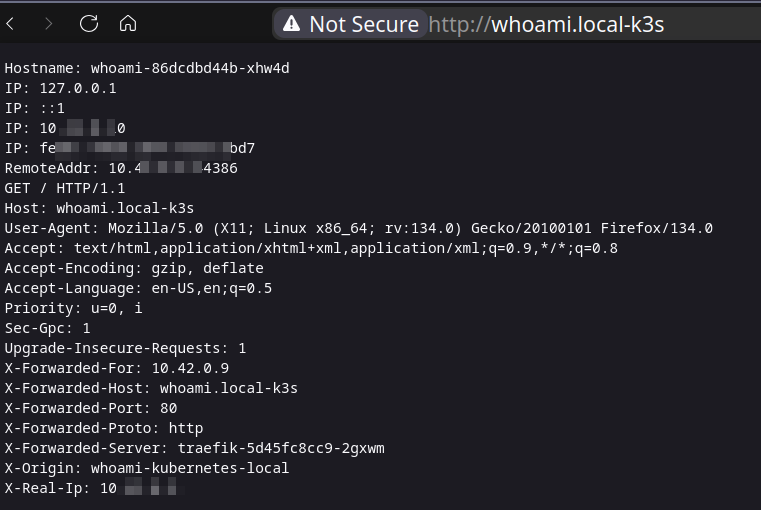761x510 pixels.
Task: Open the Not Secure site info badge
Action: point(351,24)
